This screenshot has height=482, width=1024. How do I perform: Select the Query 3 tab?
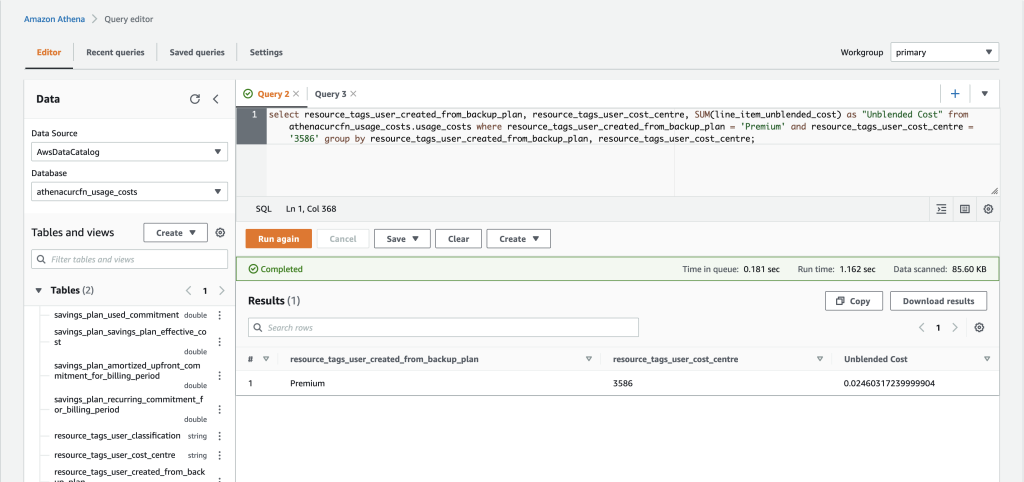[330, 94]
